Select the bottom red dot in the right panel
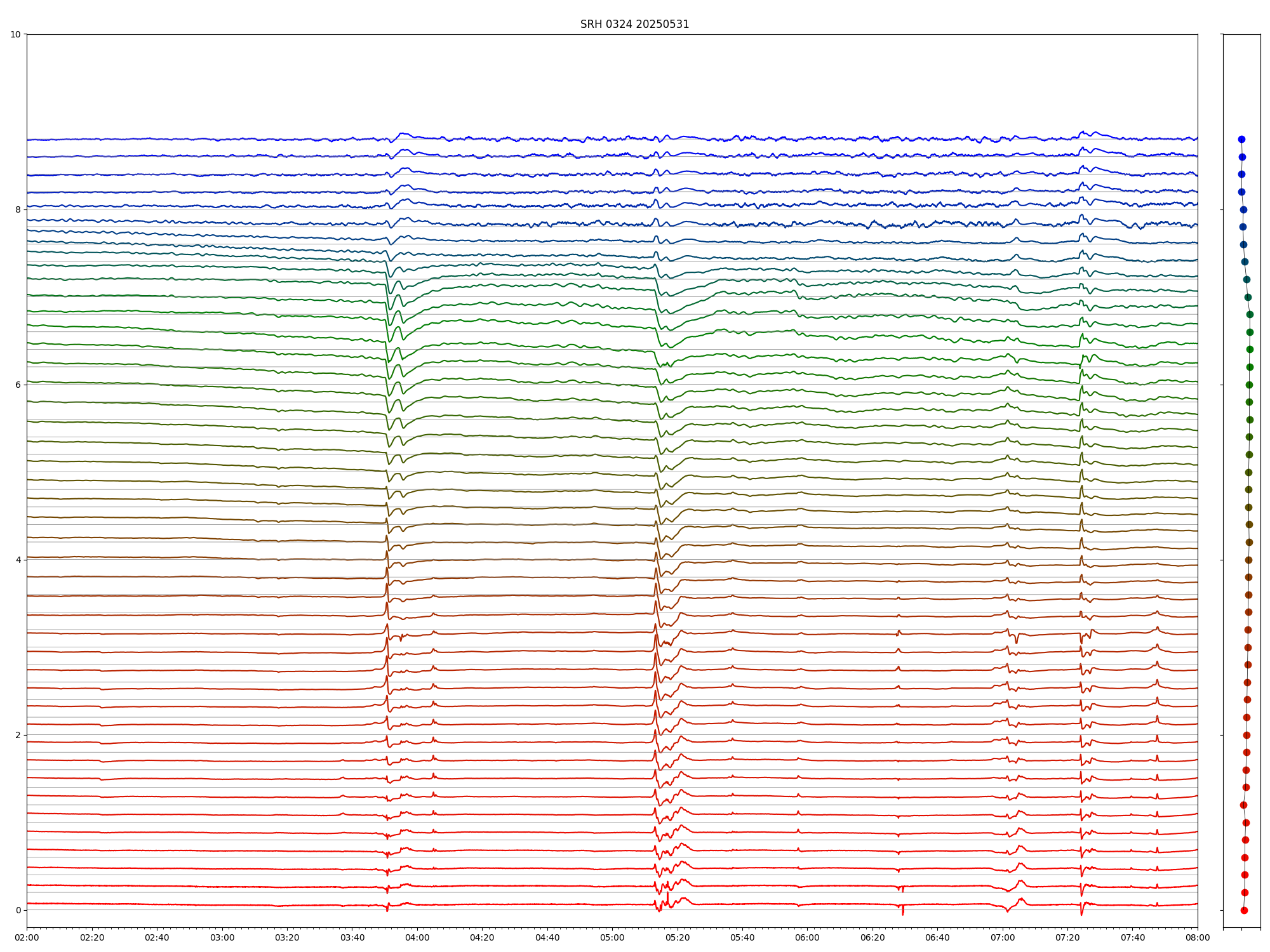Screen dimensions: 1270x952 [x=1244, y=910]
